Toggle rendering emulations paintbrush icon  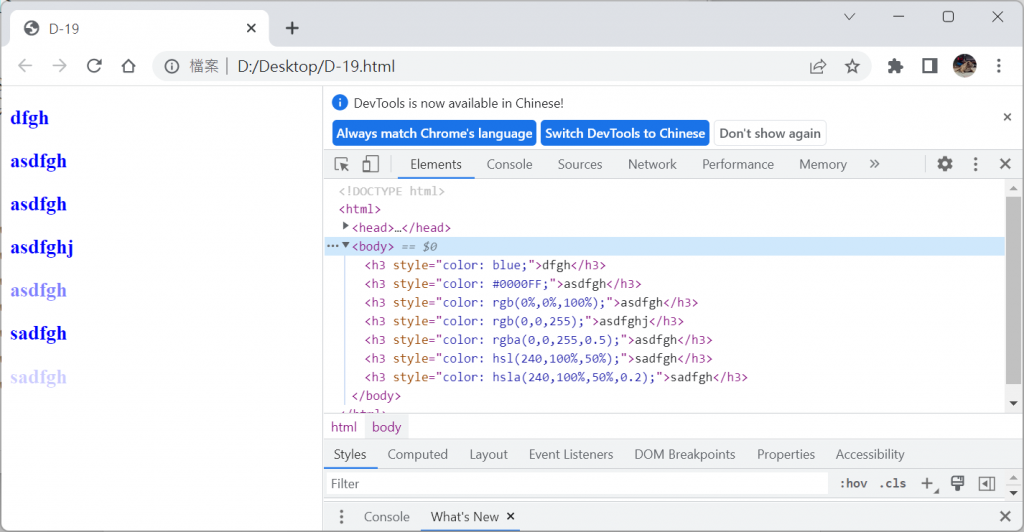click(x=957, y=484)
